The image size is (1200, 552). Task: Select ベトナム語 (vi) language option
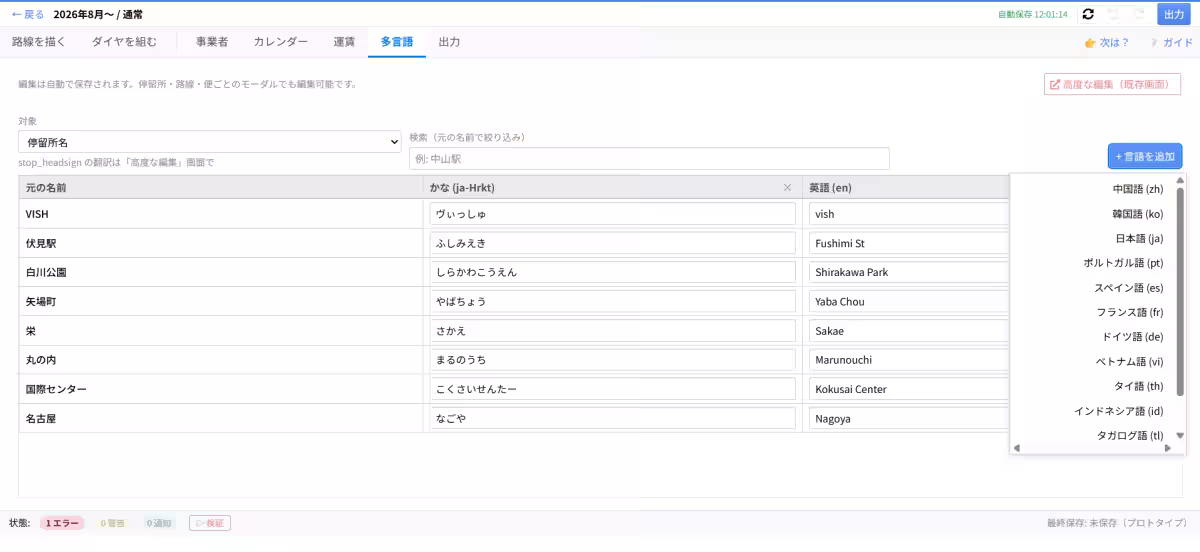tap(1130, 361)
